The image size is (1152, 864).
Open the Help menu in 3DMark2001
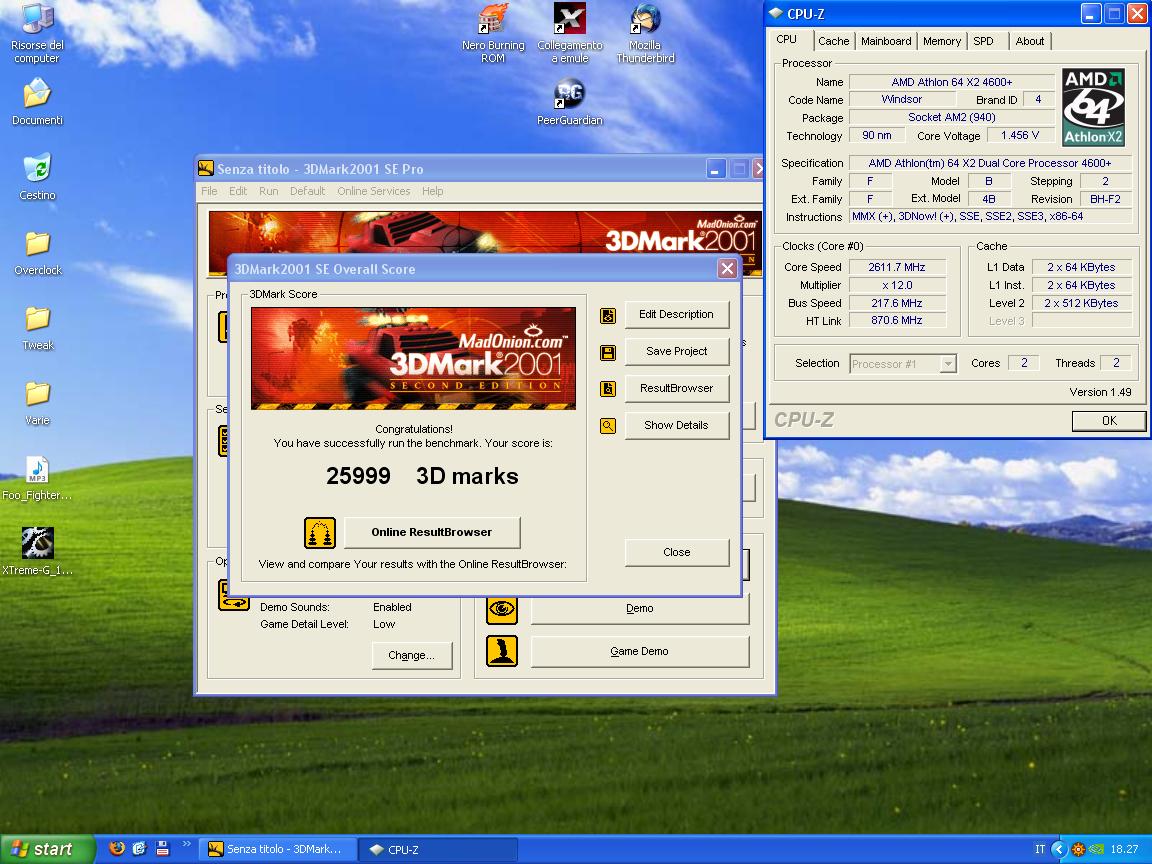[x=433, y=191]
